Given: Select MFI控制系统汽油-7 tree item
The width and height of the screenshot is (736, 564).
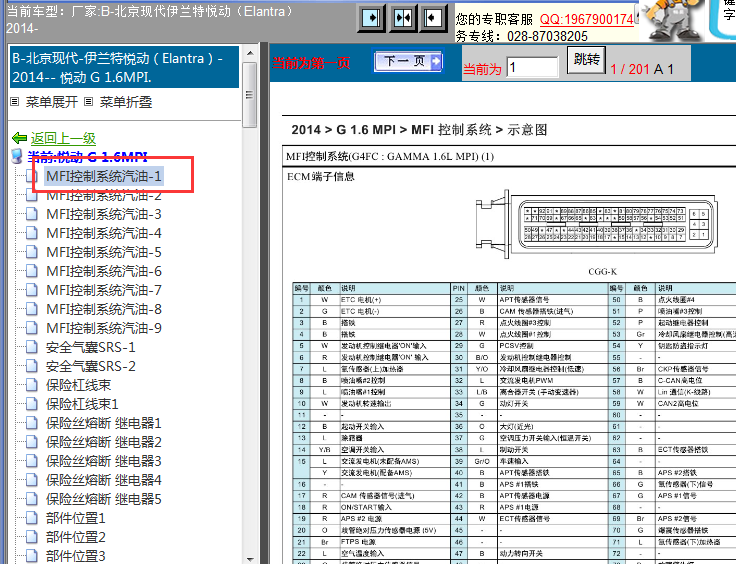Looking at the screenshot, I should click(104, 290).
